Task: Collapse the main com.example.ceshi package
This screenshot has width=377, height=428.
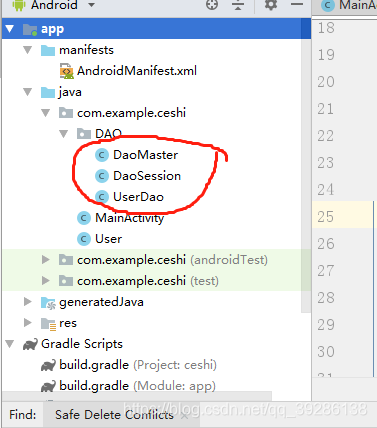Action: tap(46, 113)
